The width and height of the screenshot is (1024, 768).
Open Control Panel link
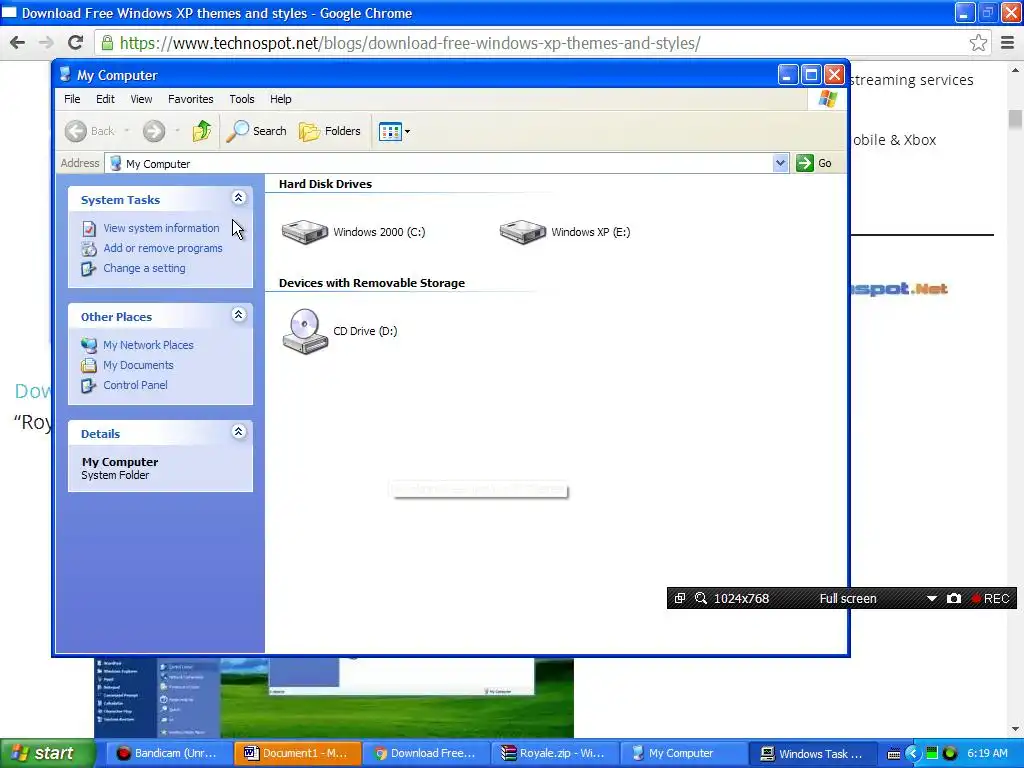(x=135, y=385)
